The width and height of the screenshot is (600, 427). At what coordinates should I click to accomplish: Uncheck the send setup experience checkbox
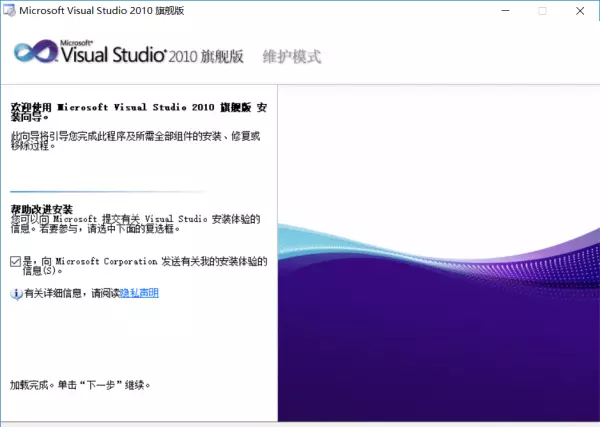pyautogui.click(x=15, y=262)
